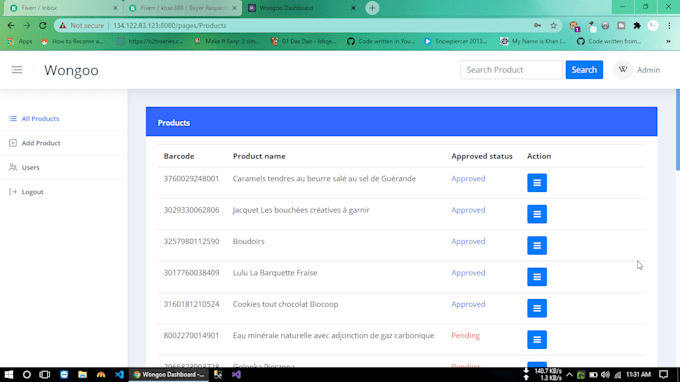
Task: Click the Product name column header
Action: pyautogui.click(x=259, y=156)
